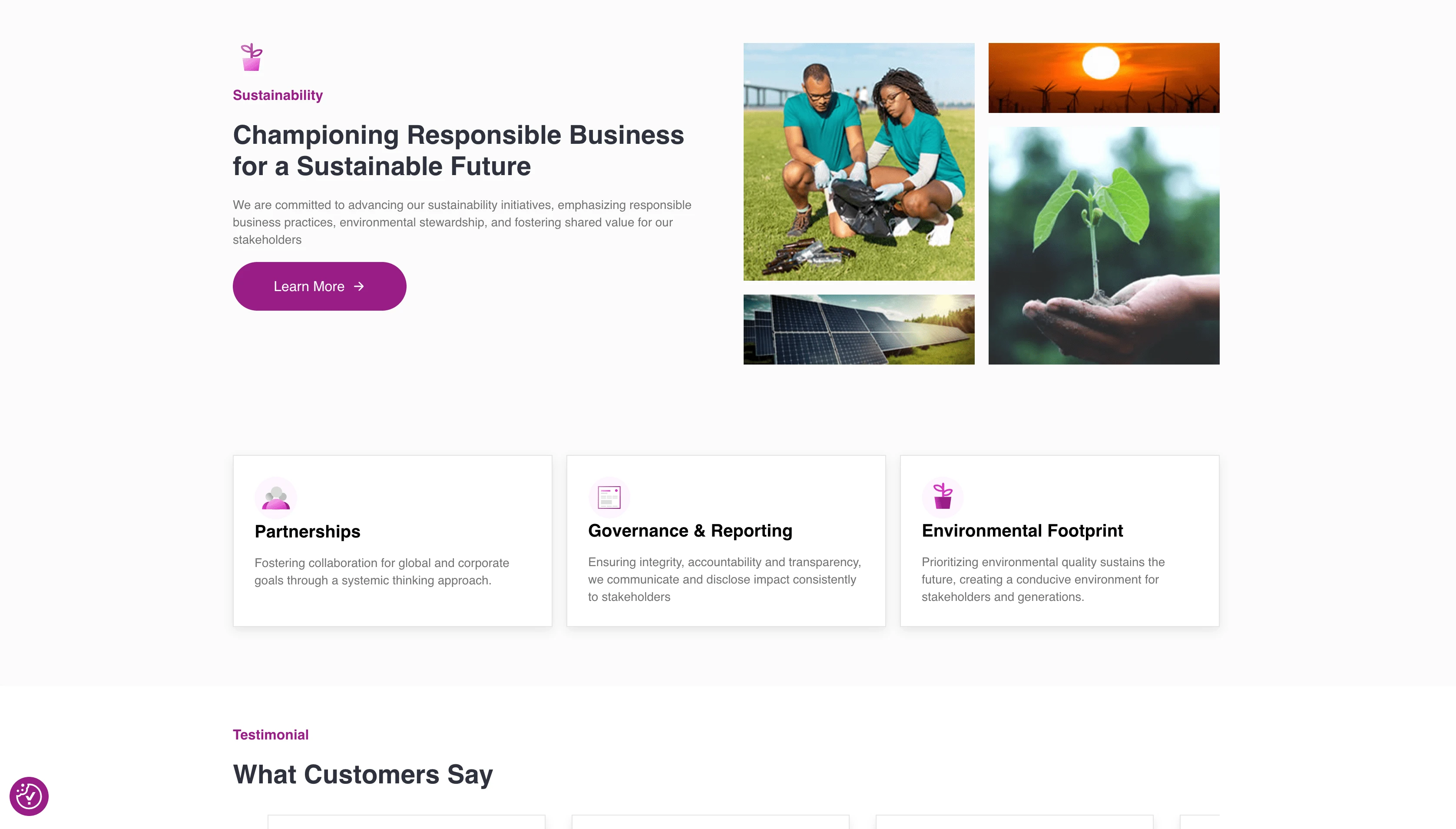1456x829 pixels.
Task: Click the potted plant icon above Sustainability
Action: click(x=251, y=57)
